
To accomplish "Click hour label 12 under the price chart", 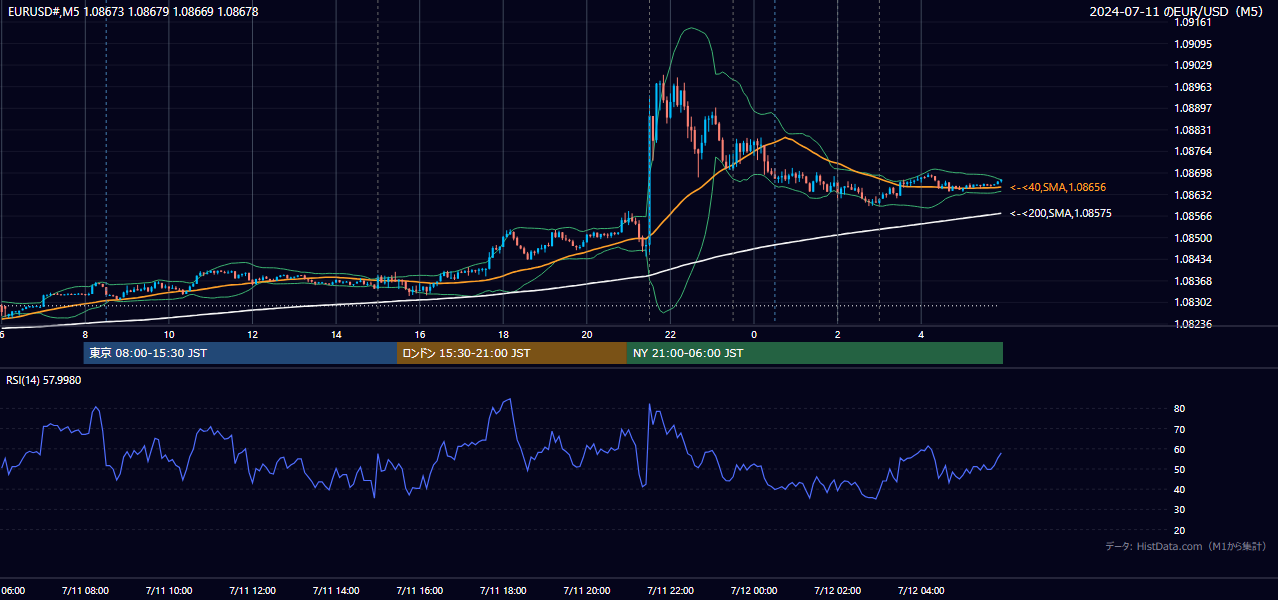I will pos(252,335).
